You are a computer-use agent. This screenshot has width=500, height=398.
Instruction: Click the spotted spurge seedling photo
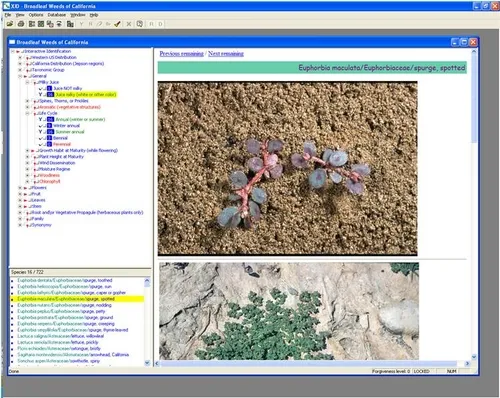pos(287,169)
